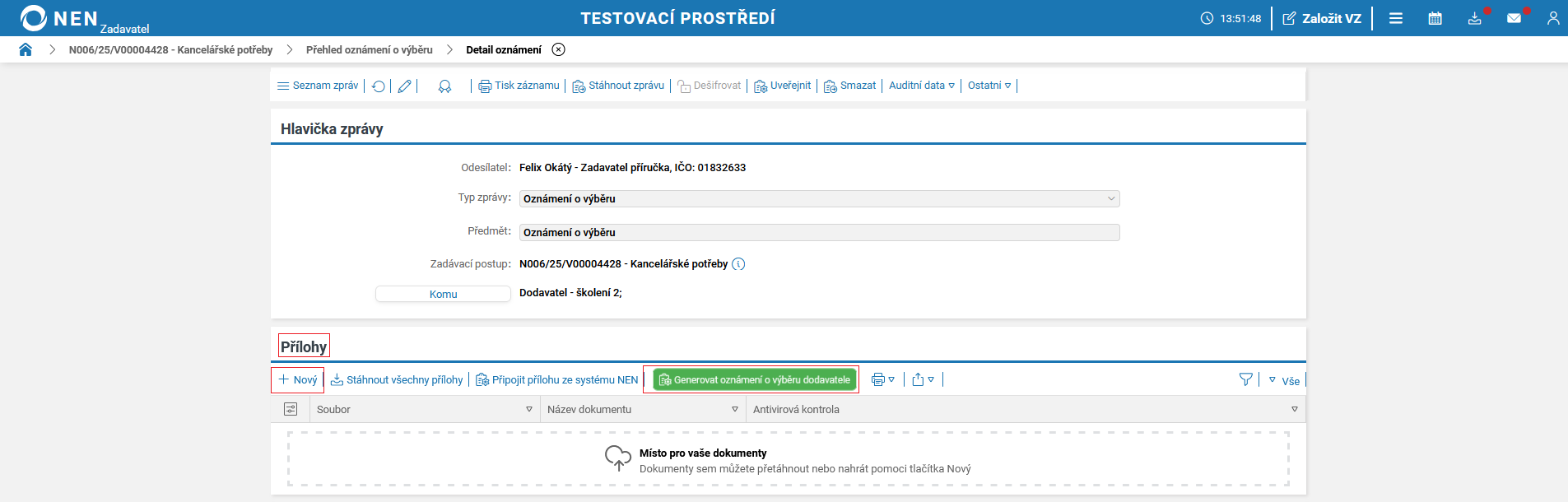Click the refresh record icon
The height and width of the screenshot is (502, 1568).
pyautogui.click(x=379, y=86)
